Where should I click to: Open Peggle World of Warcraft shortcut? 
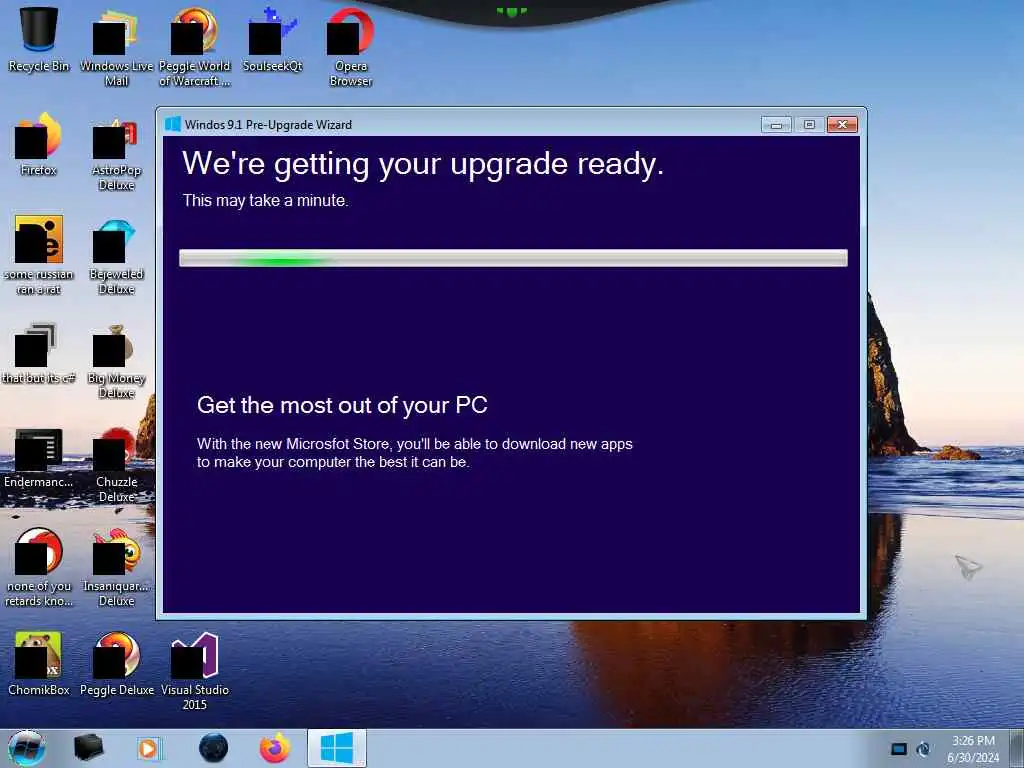tap(195, 47)
